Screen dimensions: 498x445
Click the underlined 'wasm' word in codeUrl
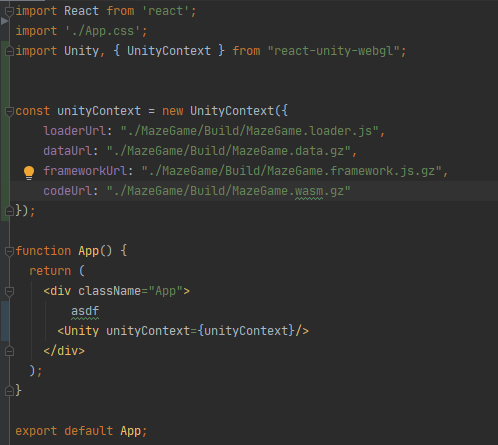[x=309, y=191]
